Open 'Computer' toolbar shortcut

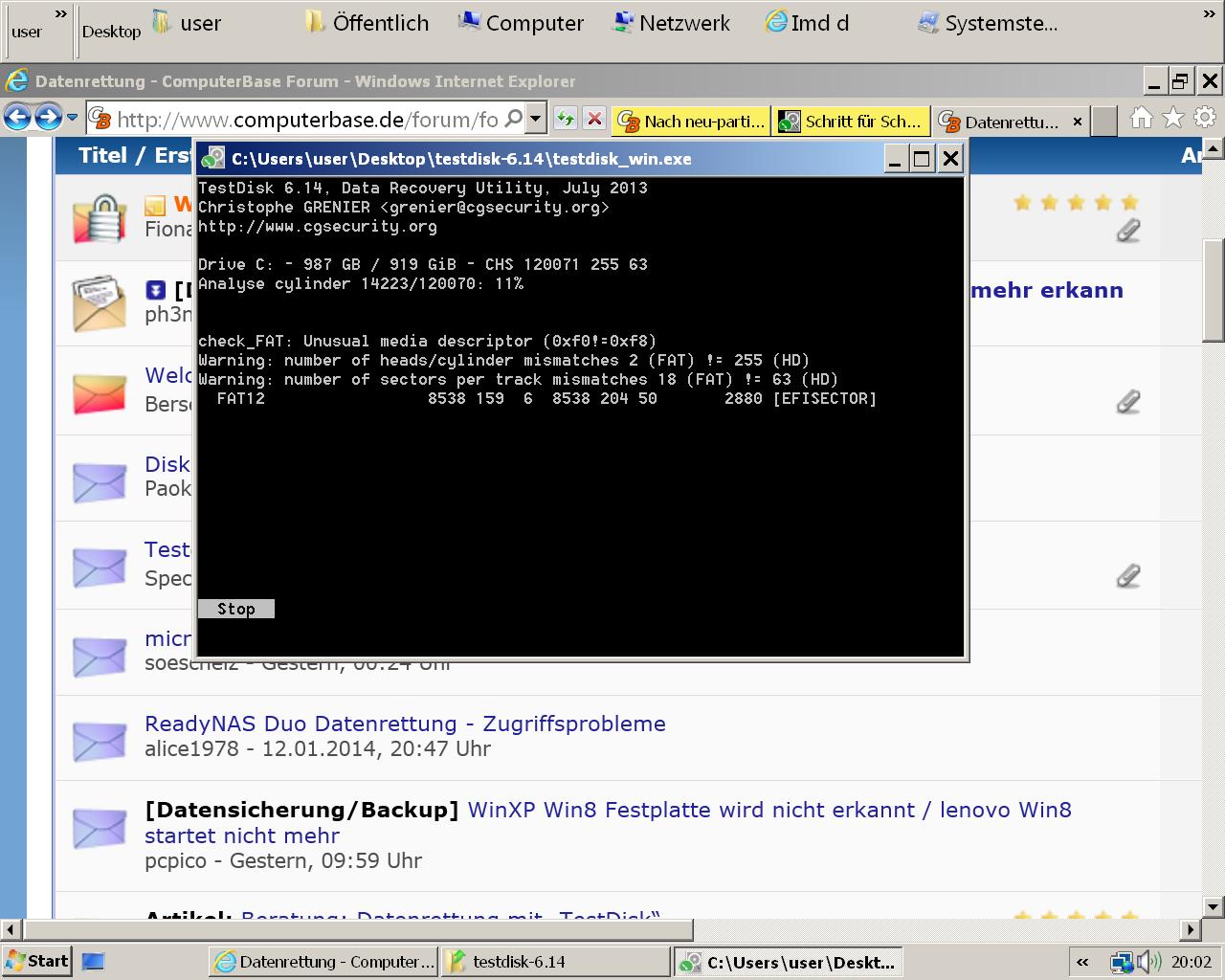[520, 23]
